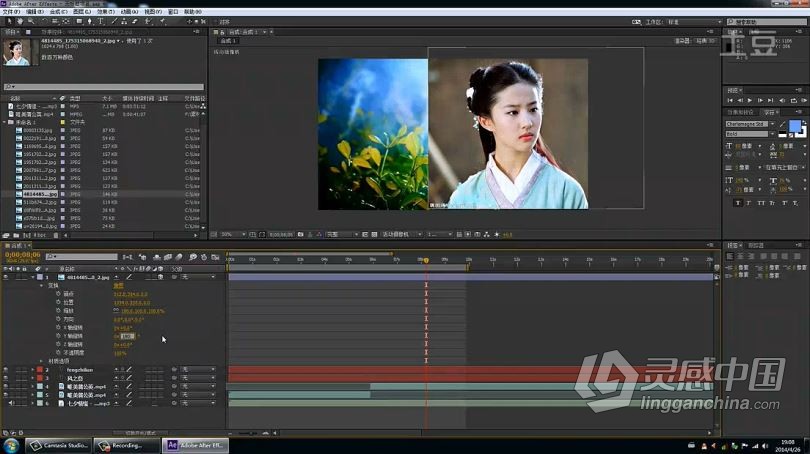Viewport: 810px width, 454px height.
Task: Jump to first frame in Preview panel
Action: coord(730,100)
